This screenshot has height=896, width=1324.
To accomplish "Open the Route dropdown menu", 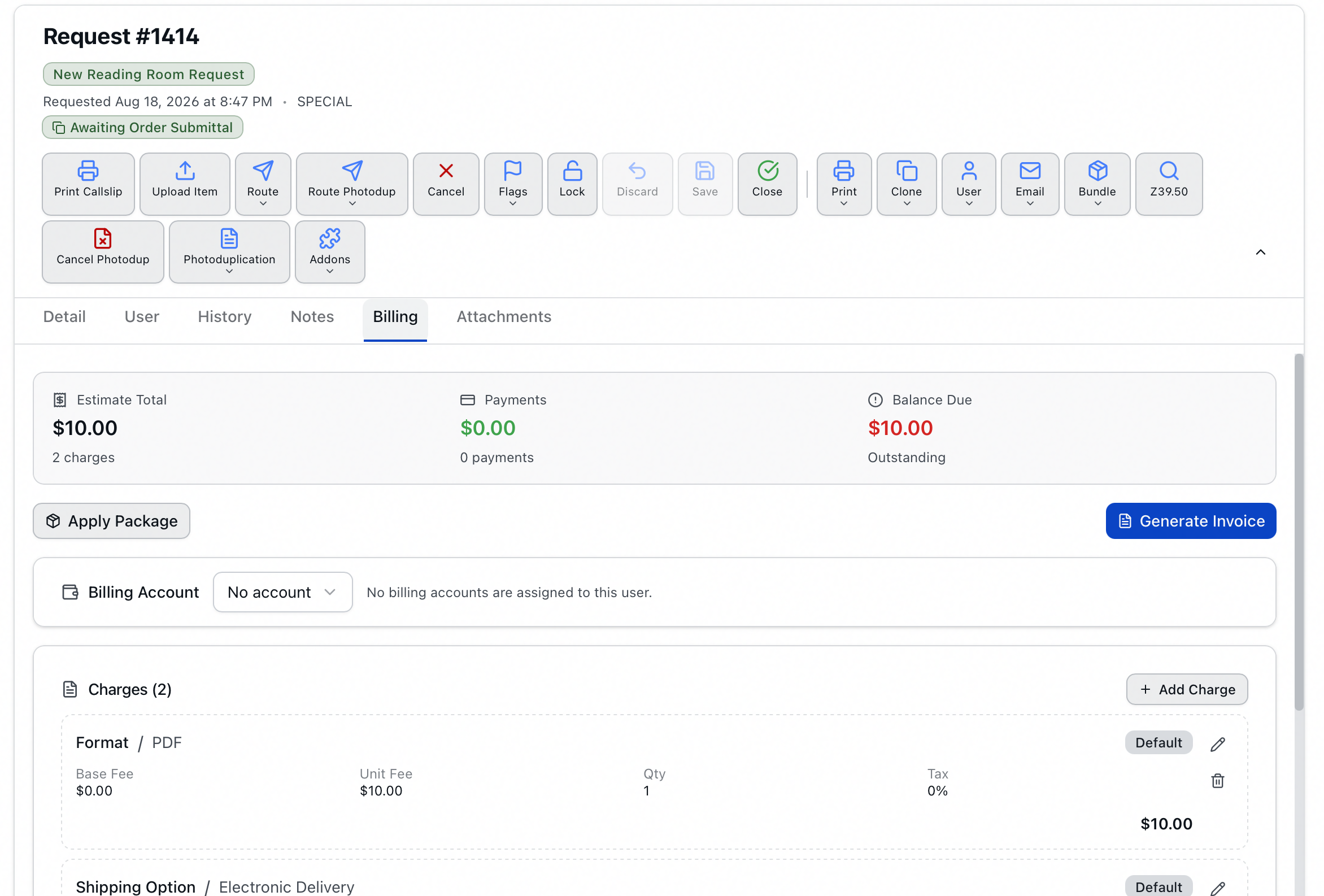I will click(263, 184).
